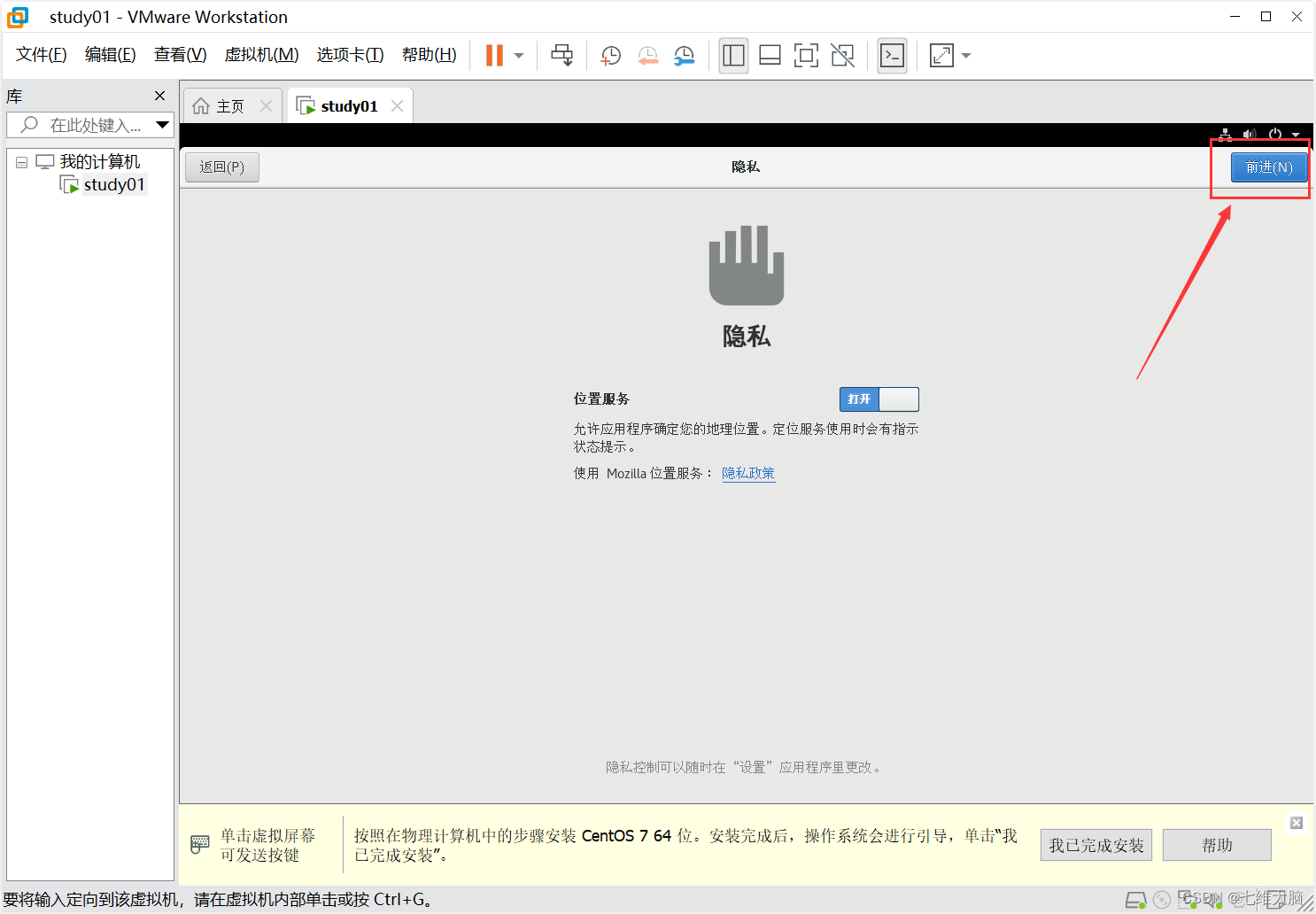Open the library search dropdown arrow

pos(162,125)
